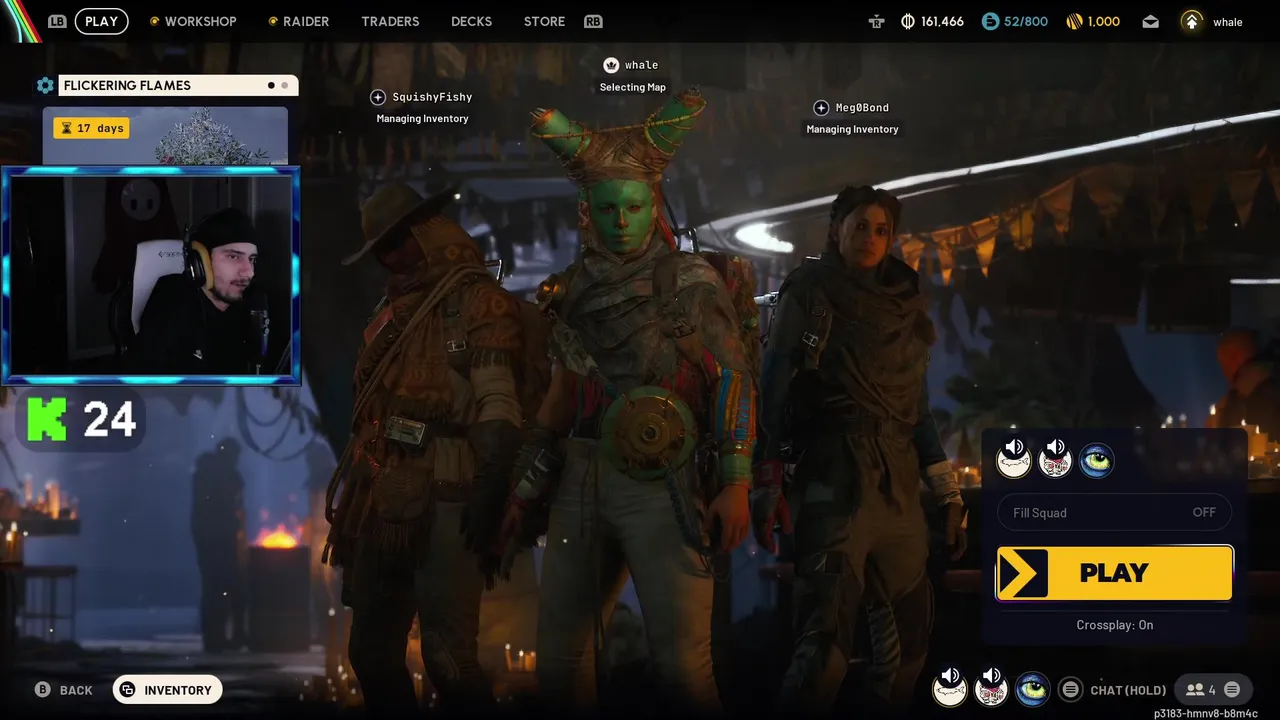
Task: Open the mail envelope icon
Action: pyautogui.click(x=1150, y=21)
